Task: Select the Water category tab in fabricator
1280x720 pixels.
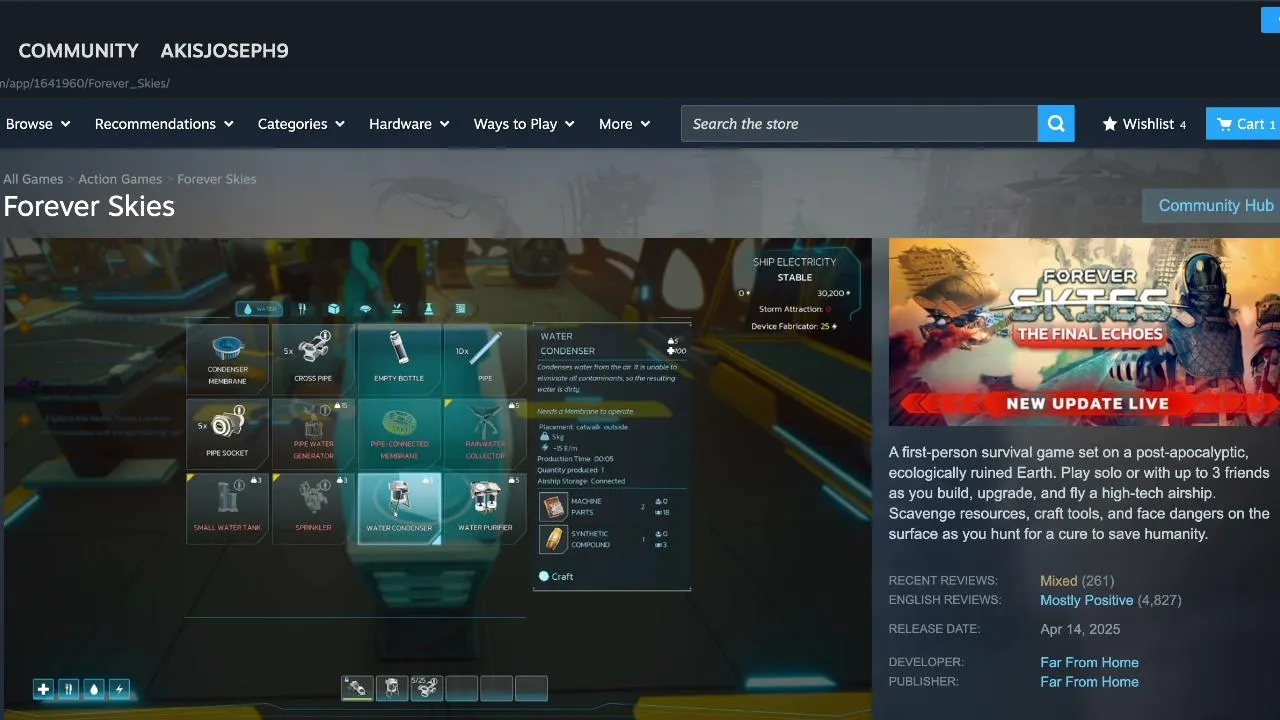Action: click(x=259, y=309)
